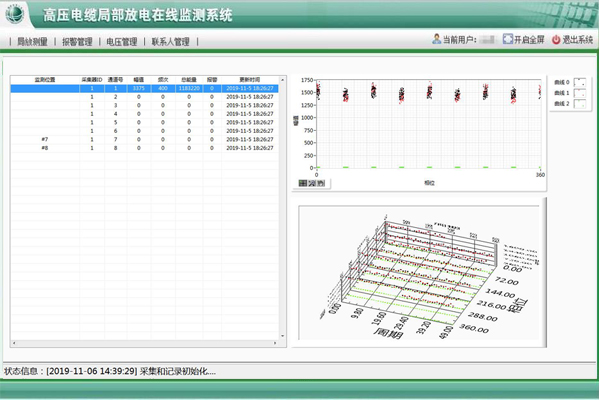Click the 曲线 1 plot legend sample
600x400 pixels.
578,93
